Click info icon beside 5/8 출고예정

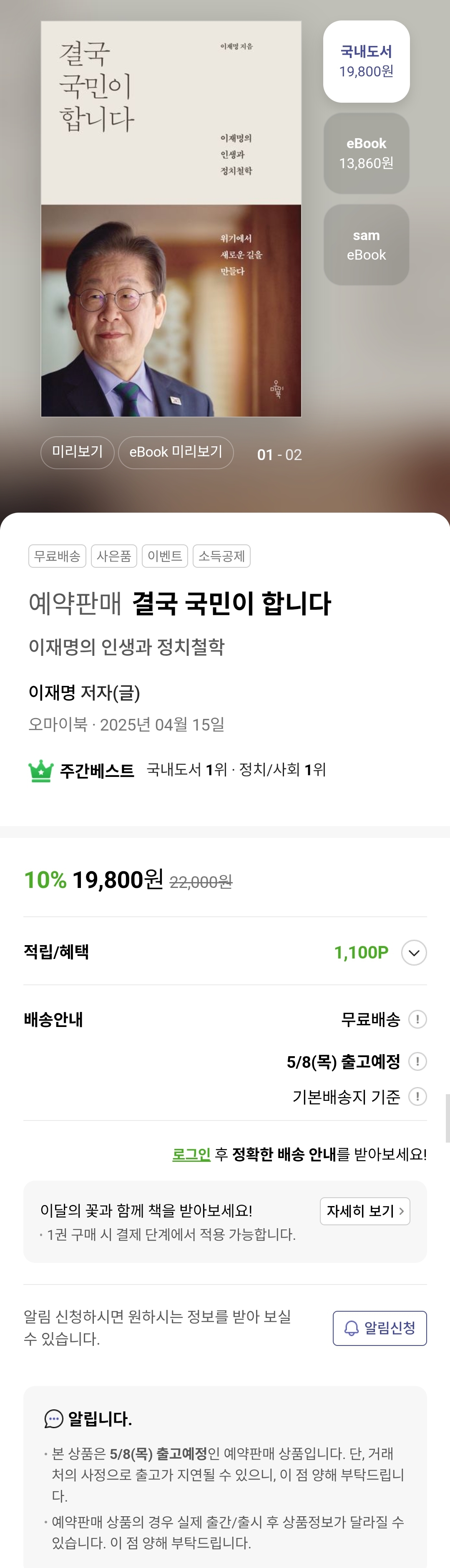(417, 1062)
